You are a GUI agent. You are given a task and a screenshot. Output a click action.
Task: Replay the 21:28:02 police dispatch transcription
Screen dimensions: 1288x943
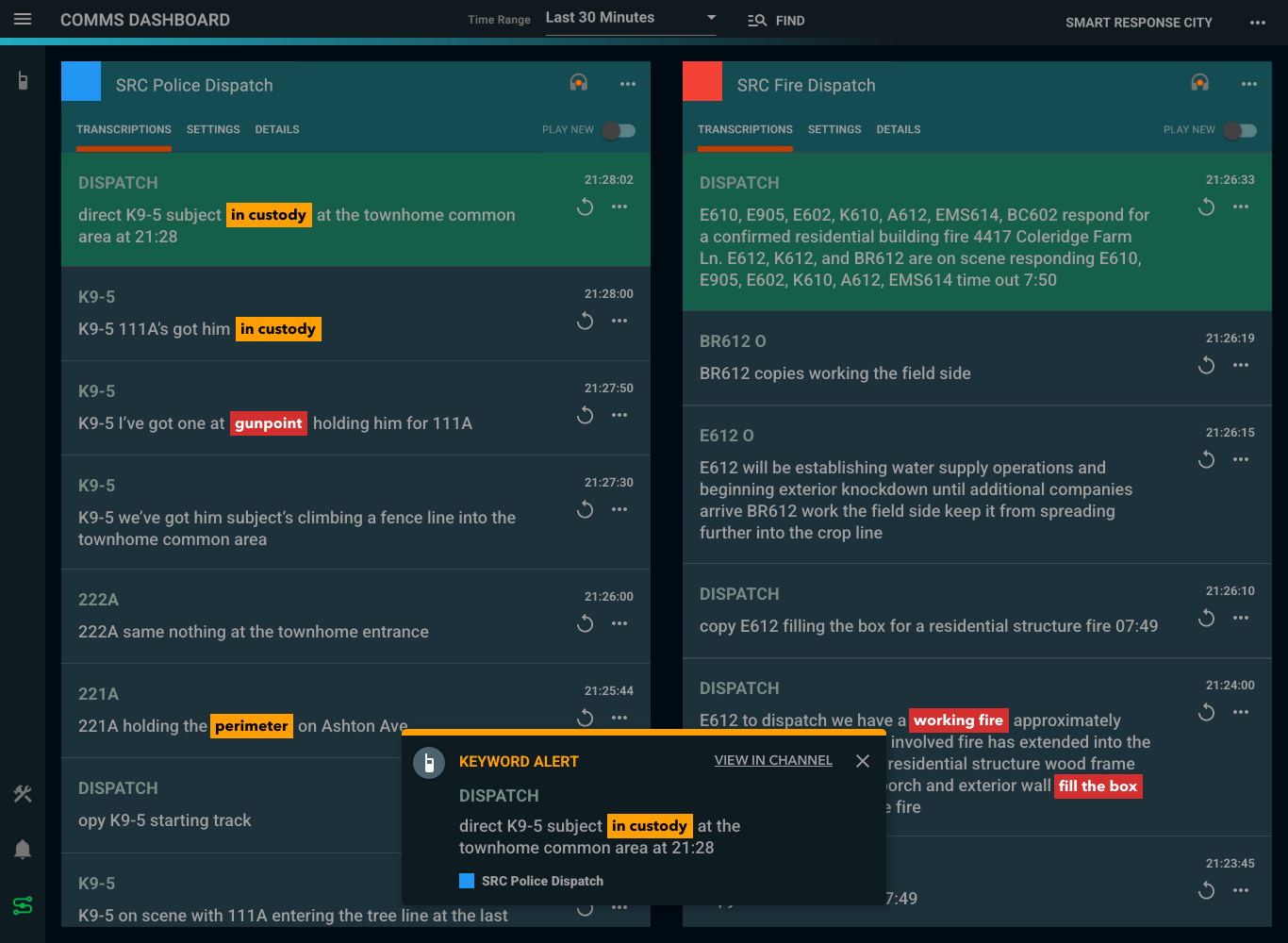pos(586,207)
